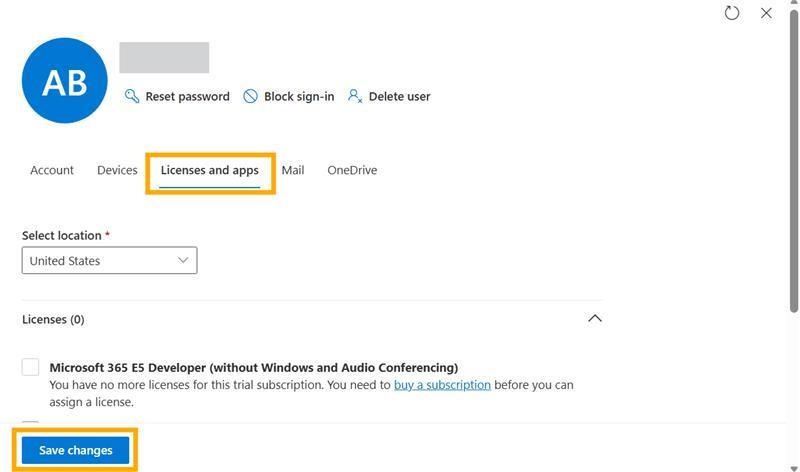Toggle Microsoft 365 E5 Developer license checkbox
This screenshot has width=800, height=472.
click(31, 367)
